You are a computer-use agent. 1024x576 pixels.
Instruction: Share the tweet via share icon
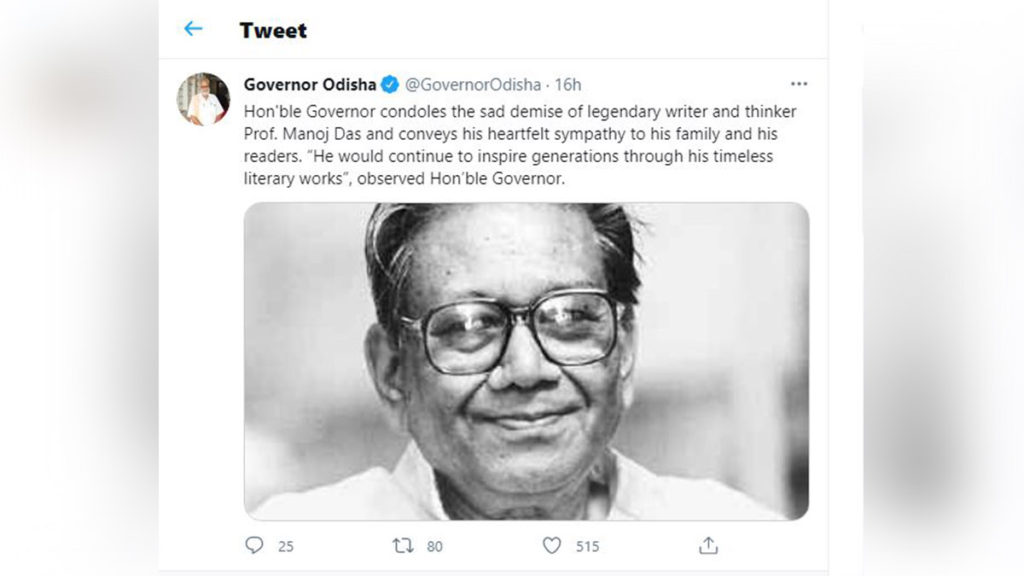click(x=709, y=545)
